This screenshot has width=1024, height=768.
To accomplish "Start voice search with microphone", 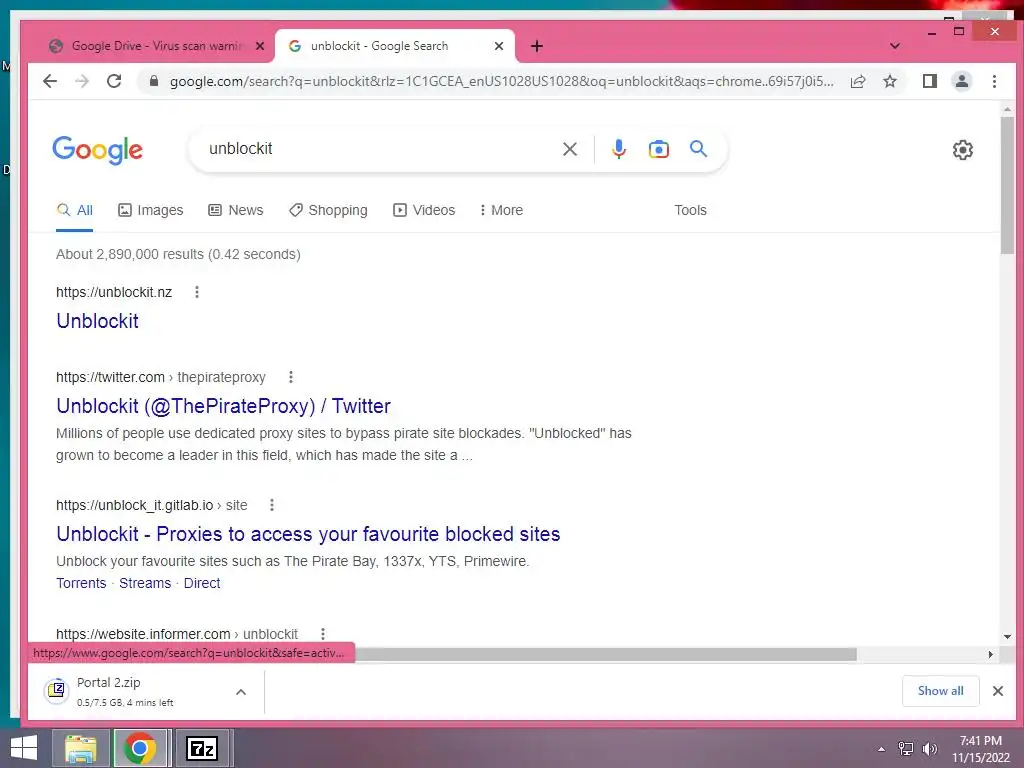I will point(618,149).
